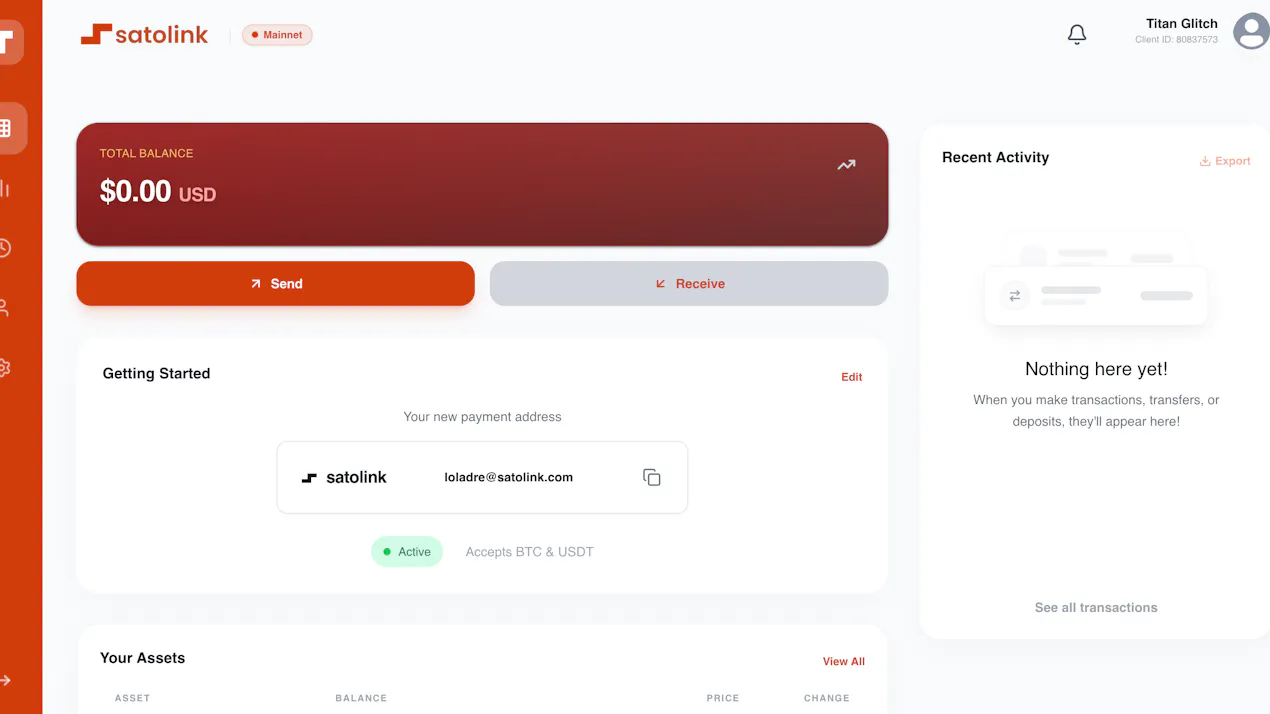Screen dimensions: 1270x714
Task: Export recent activity
Action: click(1225, 161)
